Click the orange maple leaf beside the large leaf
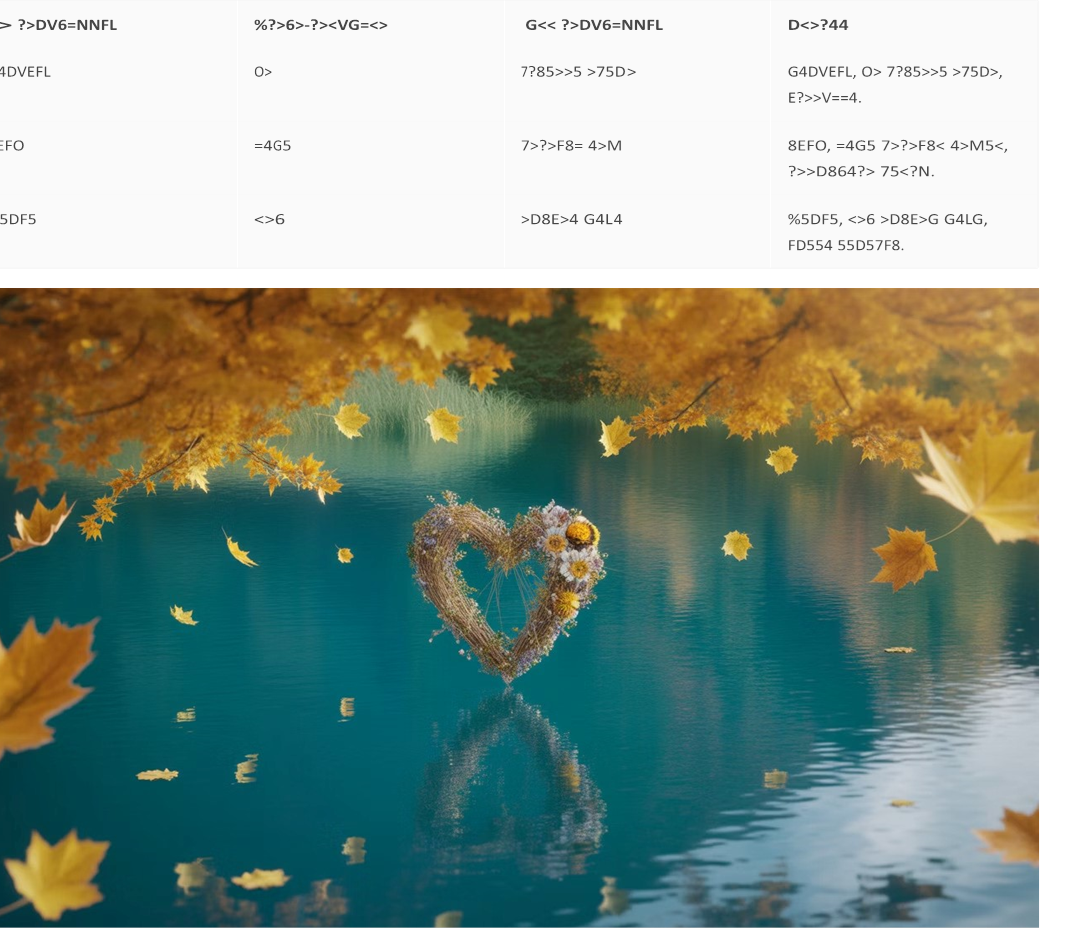 tap(903, 557)
